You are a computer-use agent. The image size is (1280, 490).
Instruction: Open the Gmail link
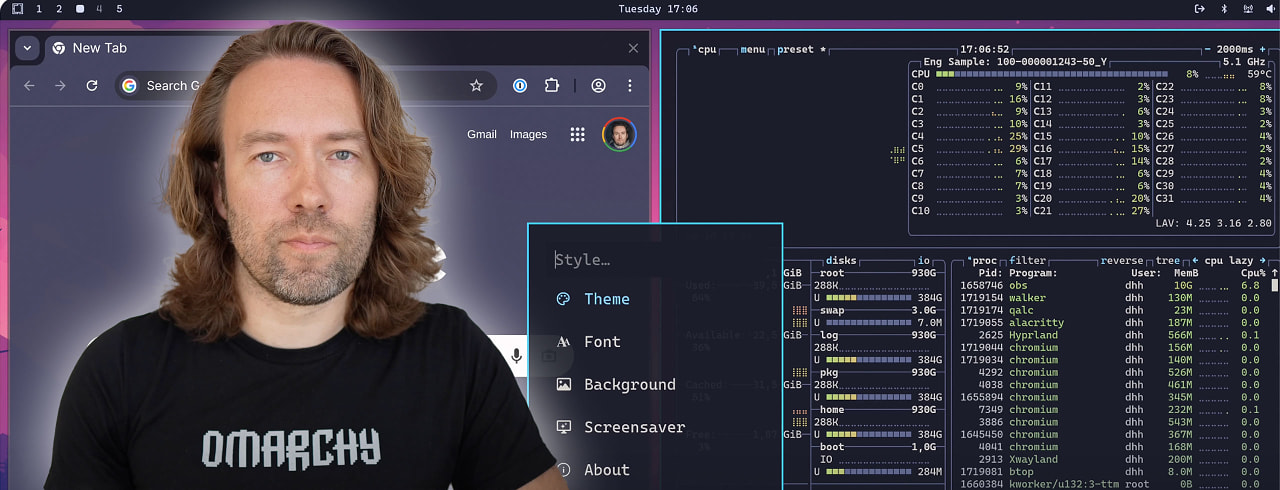click(482, 135)
